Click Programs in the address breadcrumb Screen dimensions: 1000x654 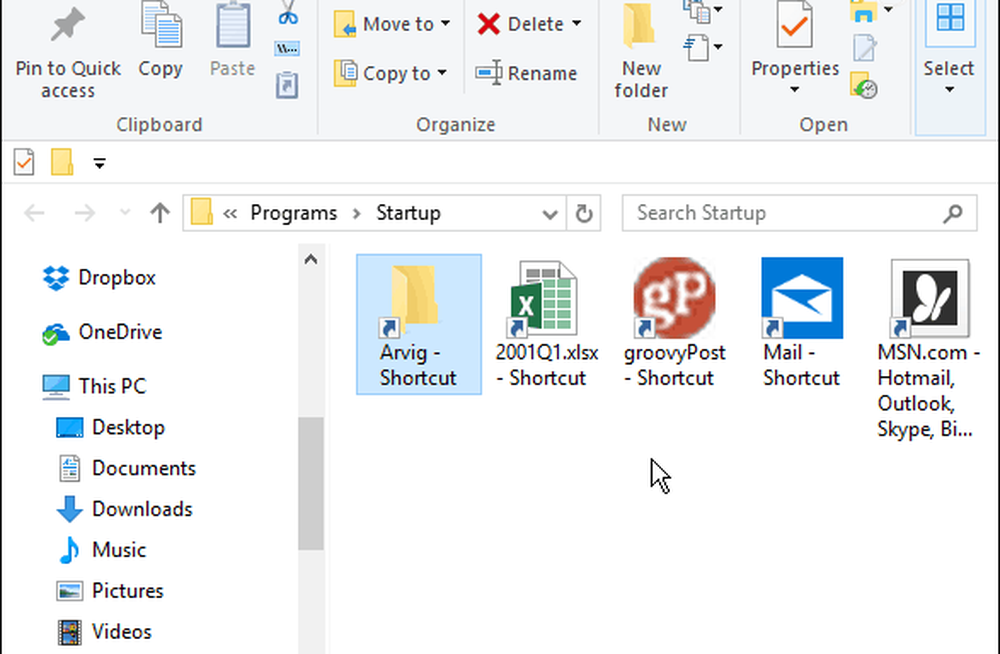coord(293,213)
